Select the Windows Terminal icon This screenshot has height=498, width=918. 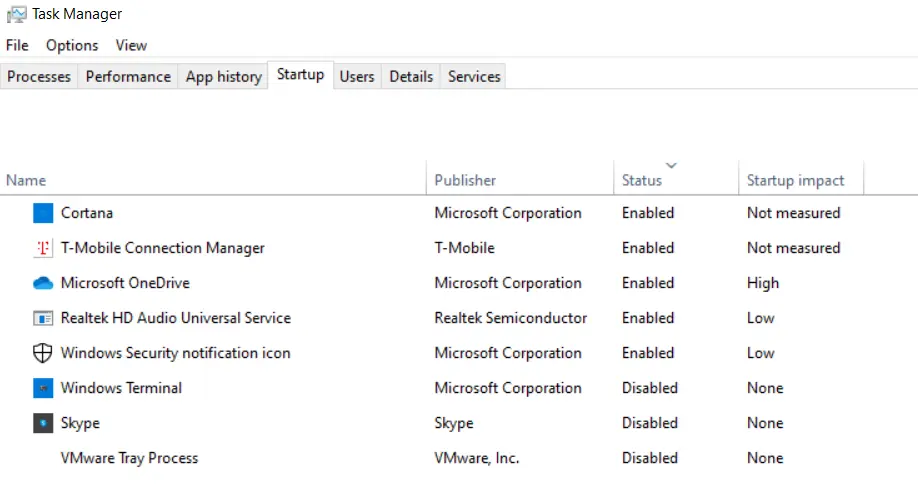[43, 388]
